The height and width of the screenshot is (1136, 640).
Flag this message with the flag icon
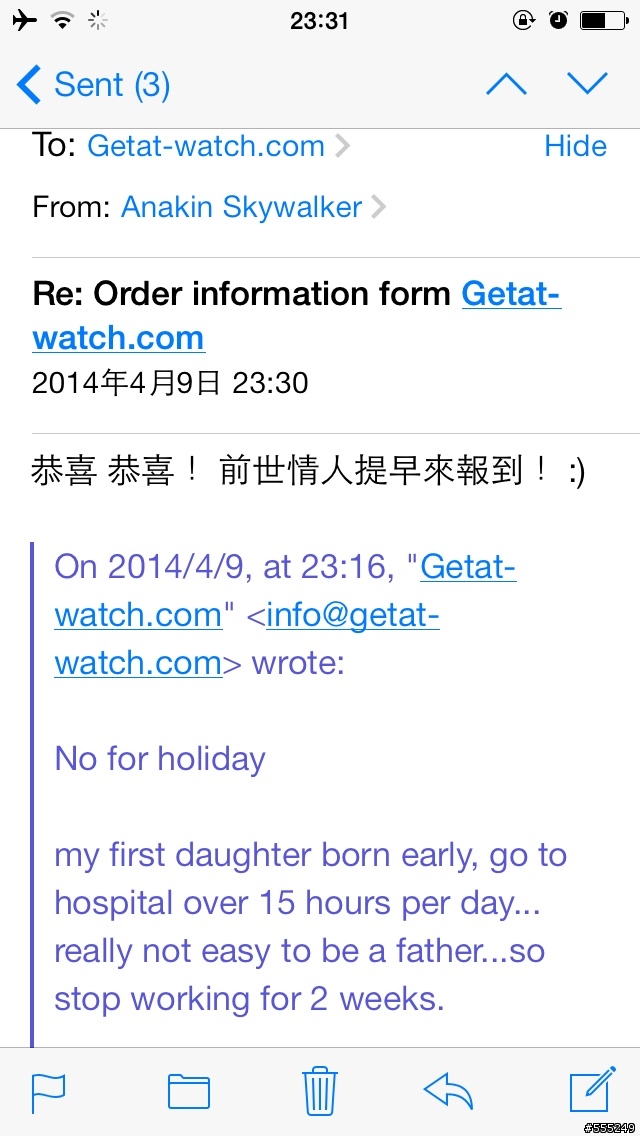pos(49,1092)
